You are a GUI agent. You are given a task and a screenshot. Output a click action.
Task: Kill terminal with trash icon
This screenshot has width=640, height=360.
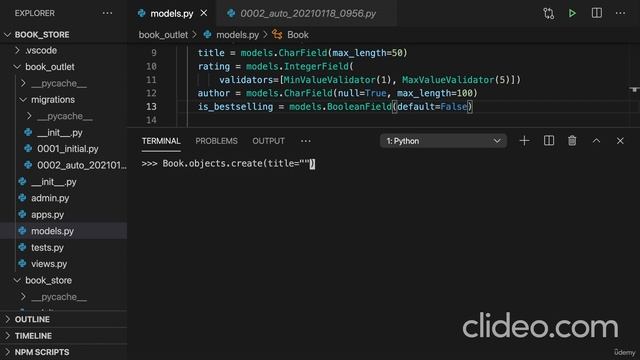coord(572,141)
